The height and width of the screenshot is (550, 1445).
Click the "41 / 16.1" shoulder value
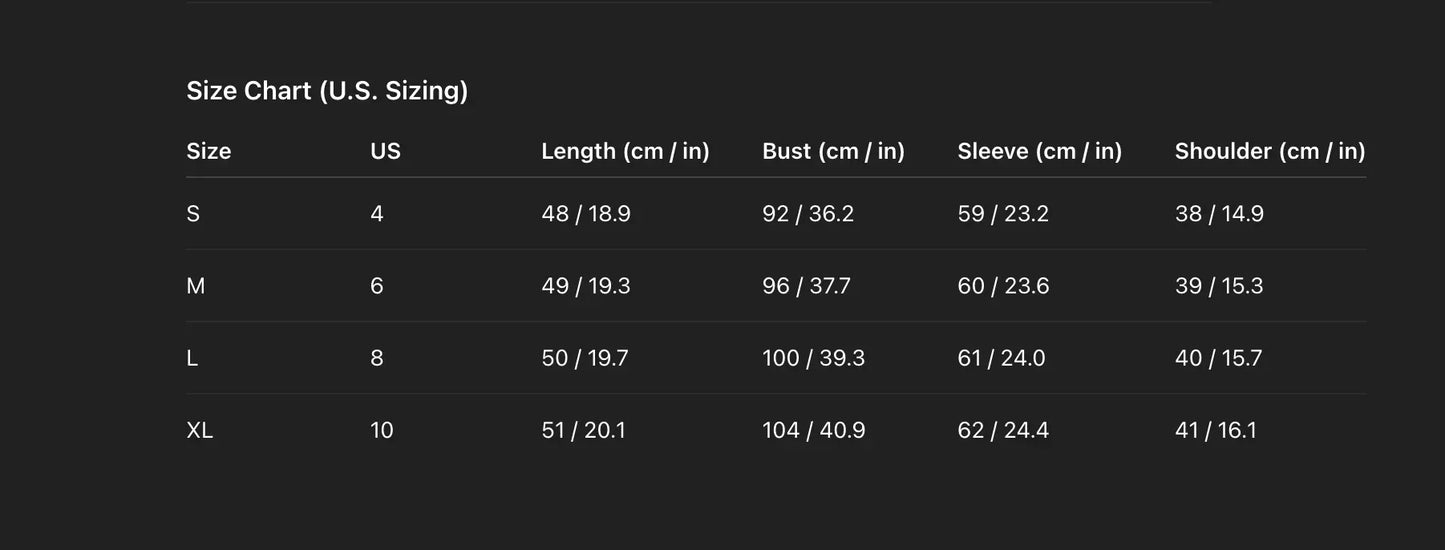point(1216,430)
